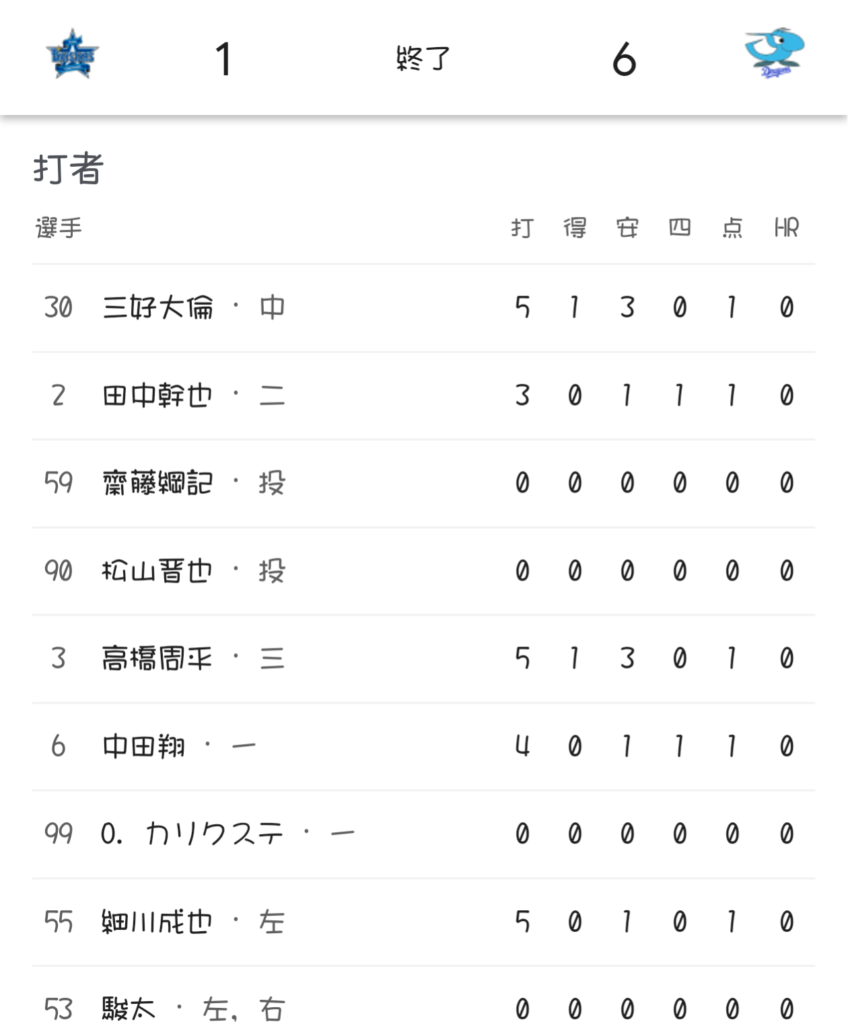Tap the DeNA BayStars team logo
This screenshot has height=1024, width=848.
(x=71, y=56)
